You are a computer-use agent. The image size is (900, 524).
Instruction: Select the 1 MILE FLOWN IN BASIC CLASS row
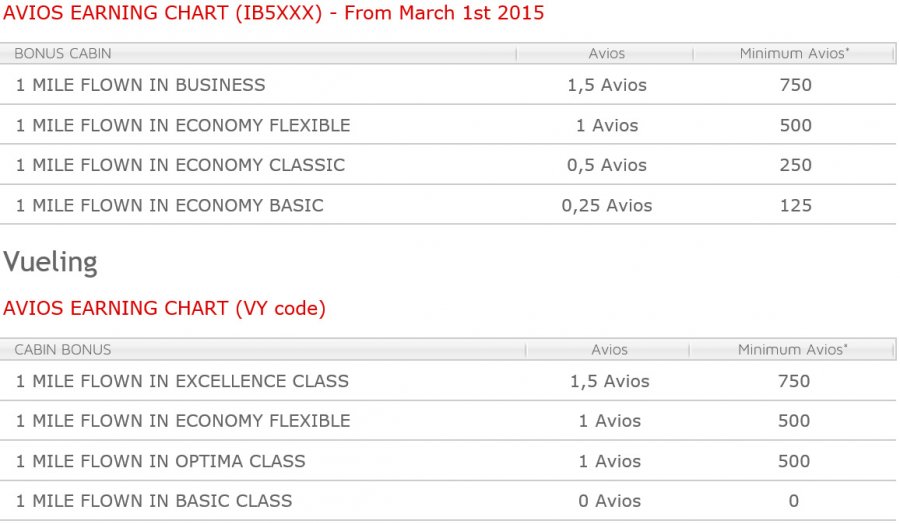pos(154,501)
